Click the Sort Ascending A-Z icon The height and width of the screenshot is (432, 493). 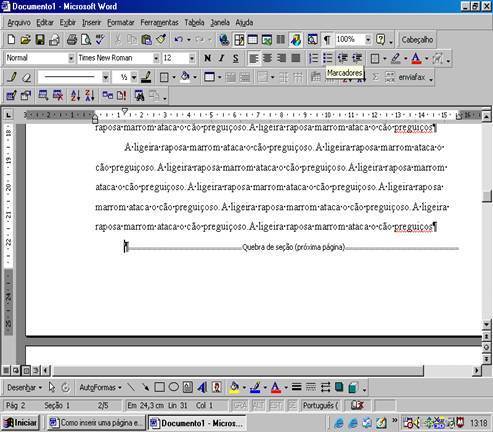[75, 96]
